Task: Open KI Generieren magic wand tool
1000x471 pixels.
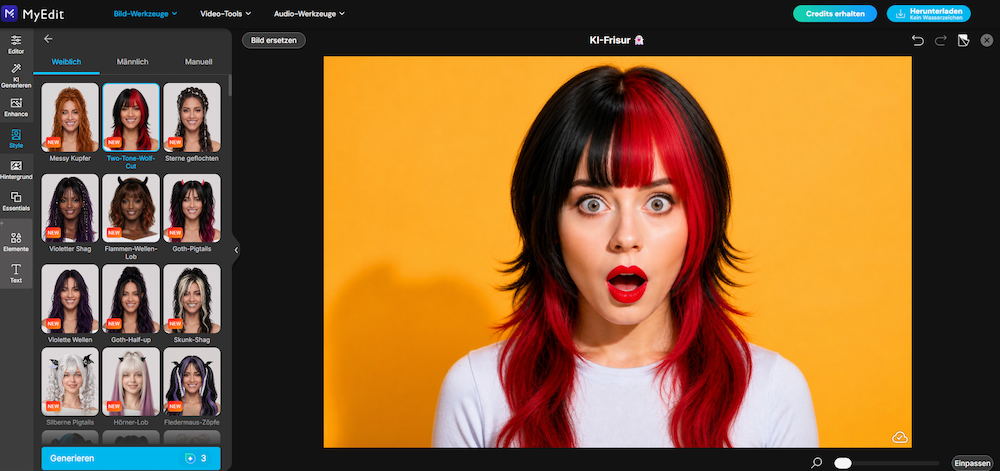Action: click(x=16, y=75)
